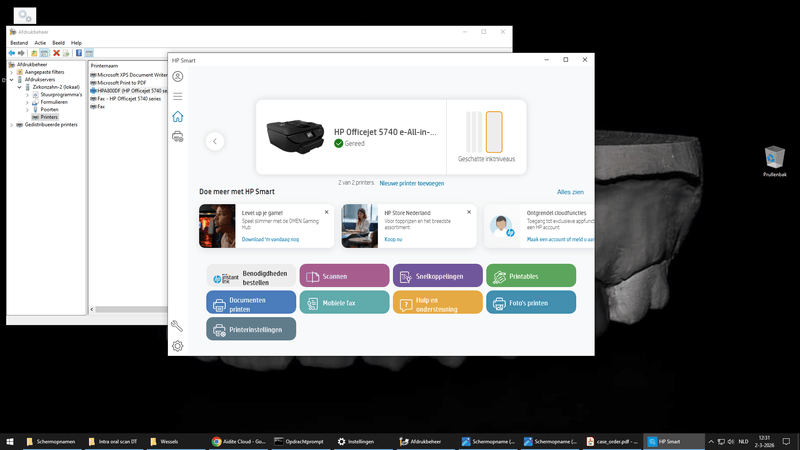This screenshot has height=450, width=800.
Task: Select the HPA800DF printer row
Action: [x=129, y=91]
